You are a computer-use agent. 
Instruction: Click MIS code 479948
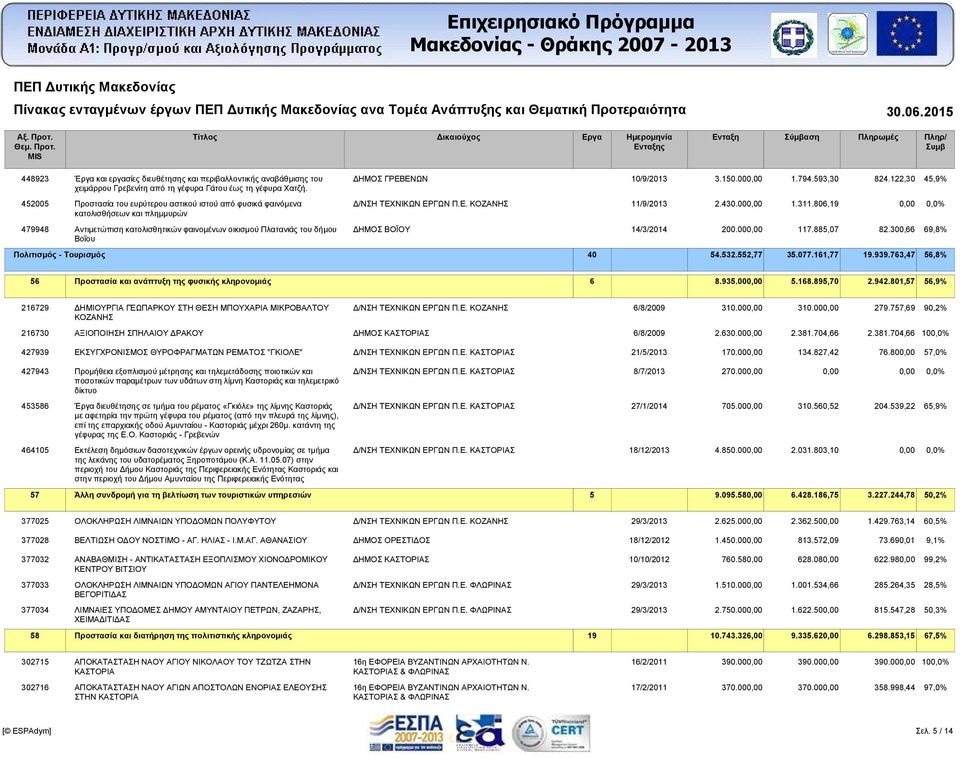tap(35, 230)
